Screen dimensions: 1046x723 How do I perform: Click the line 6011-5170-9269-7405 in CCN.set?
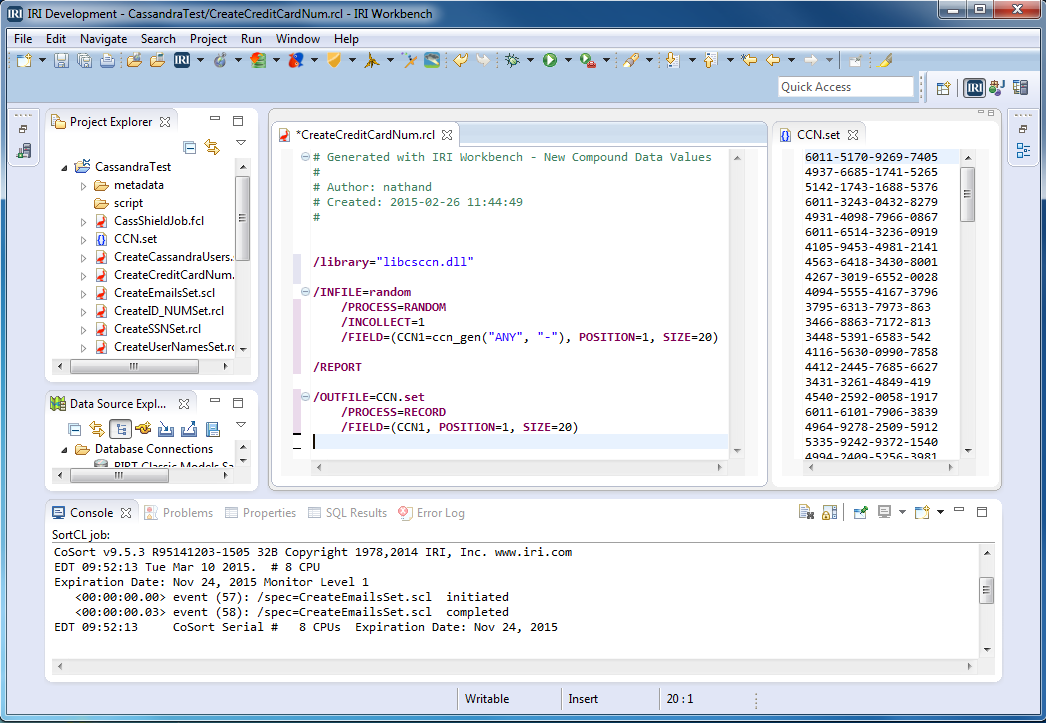(871, 157)
